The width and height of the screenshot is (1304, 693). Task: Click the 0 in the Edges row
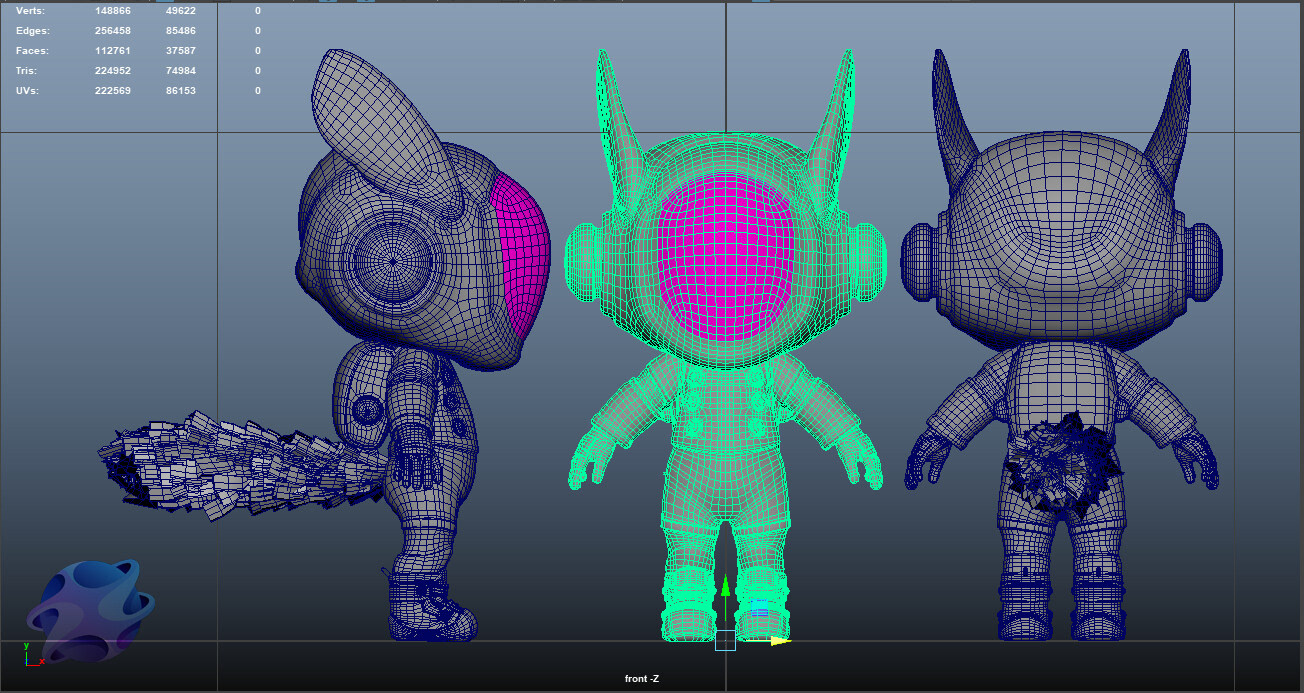point(257,30)
